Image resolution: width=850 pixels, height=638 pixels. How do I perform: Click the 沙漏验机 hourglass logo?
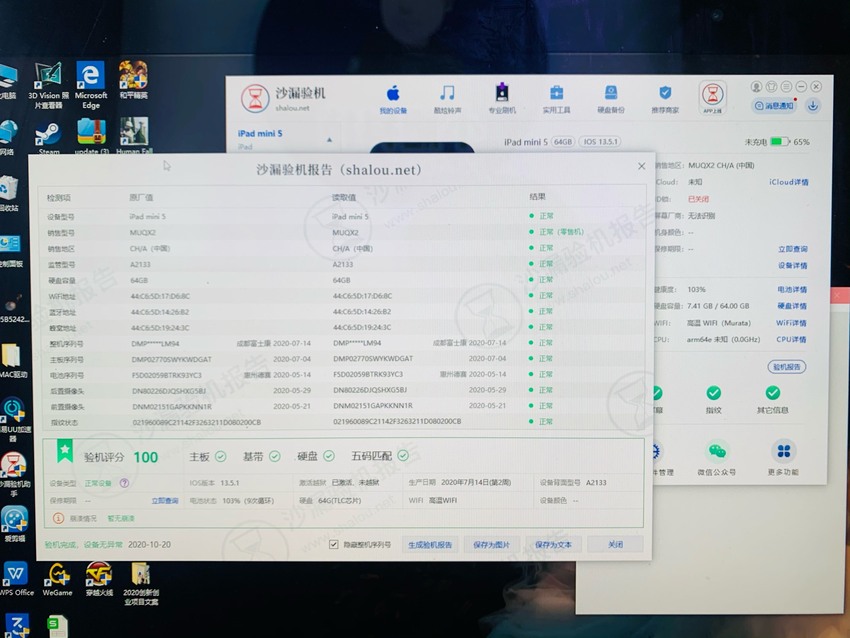click(x=255, y=98)
